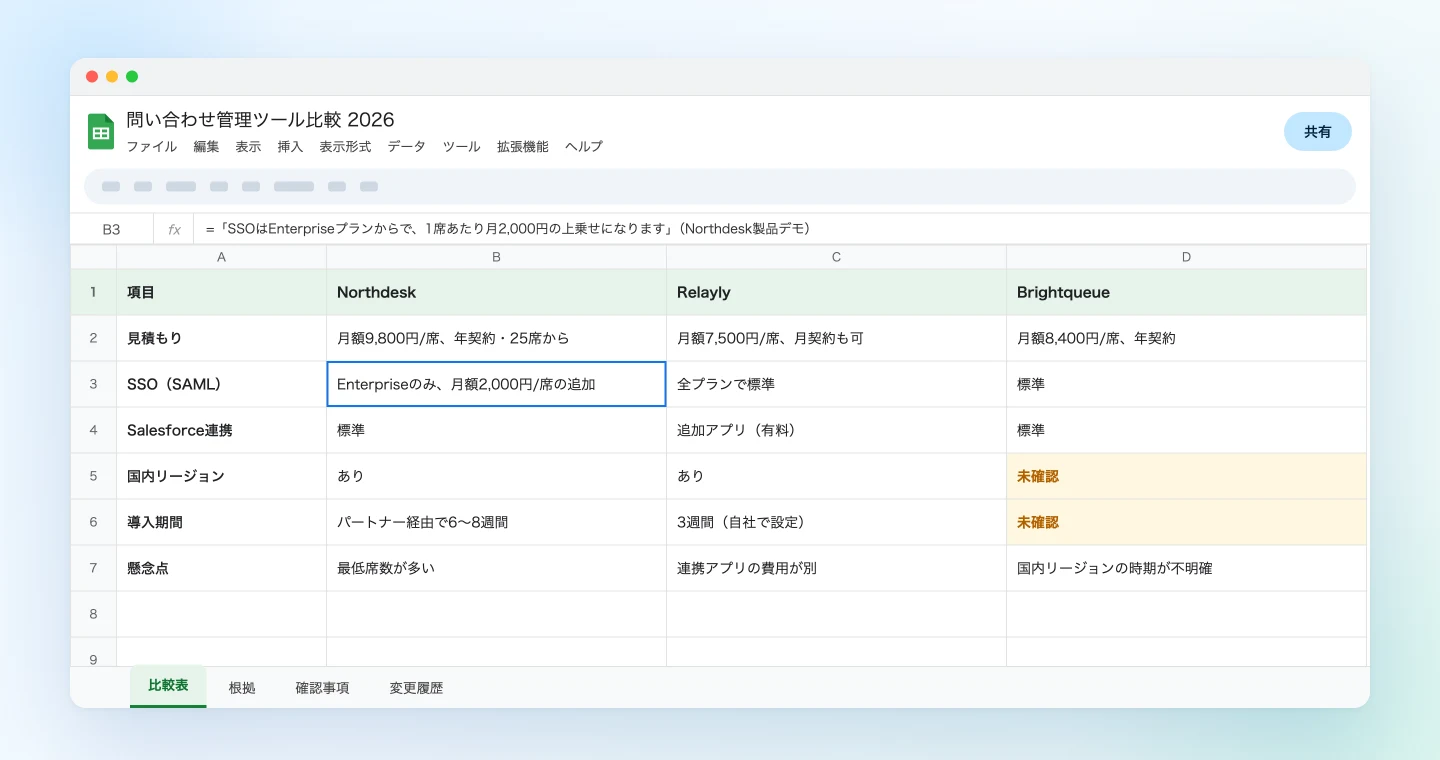Select the Northdesk header cell
The image size is (1440, 760).
pos(496,293)
